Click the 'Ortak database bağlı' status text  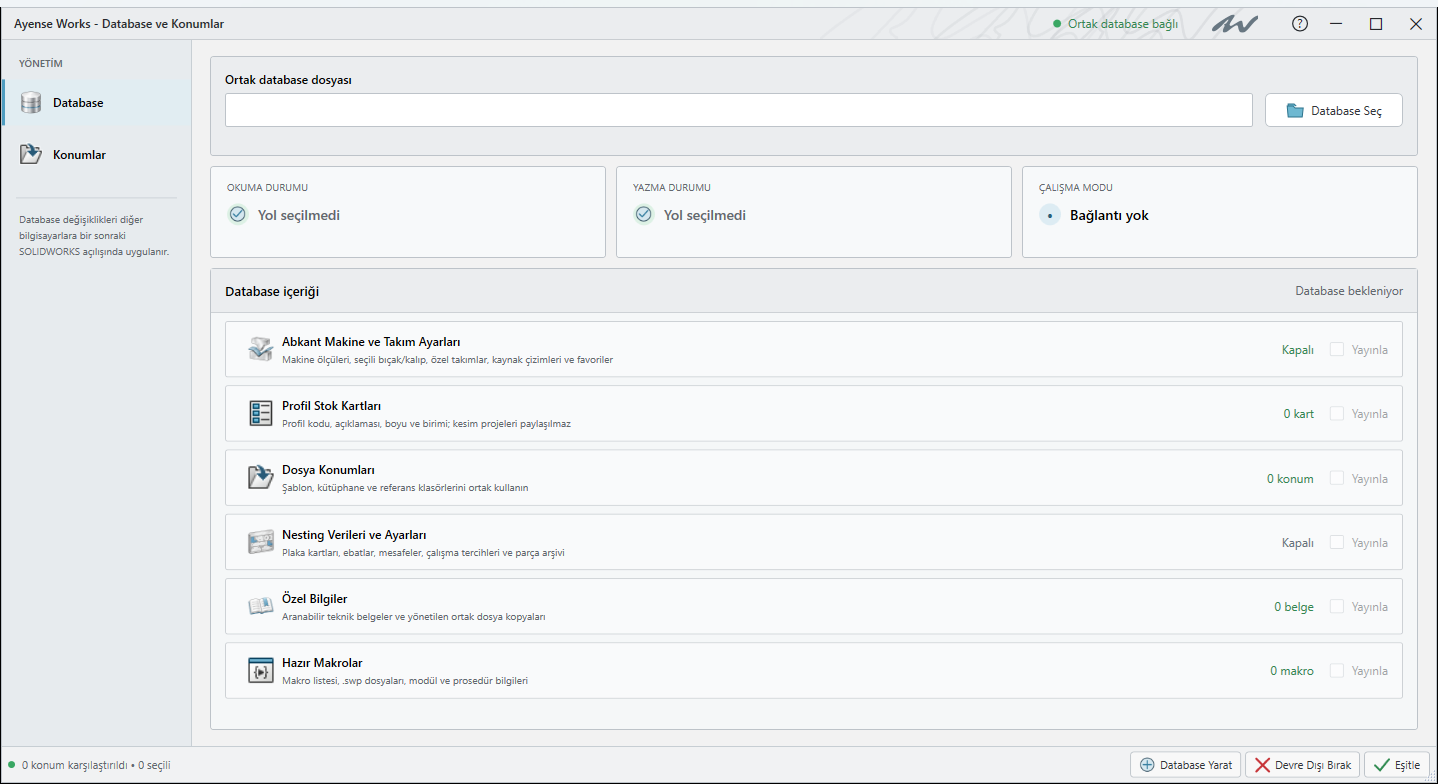click(1123, 24)
